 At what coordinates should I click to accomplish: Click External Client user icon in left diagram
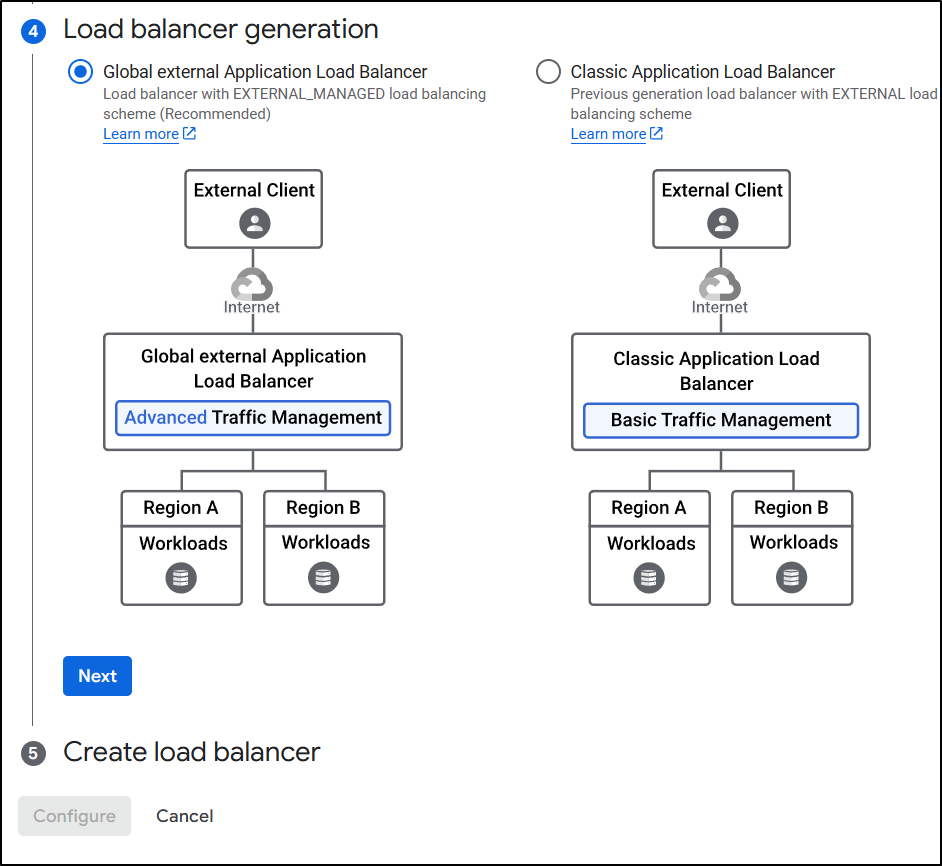254,223
